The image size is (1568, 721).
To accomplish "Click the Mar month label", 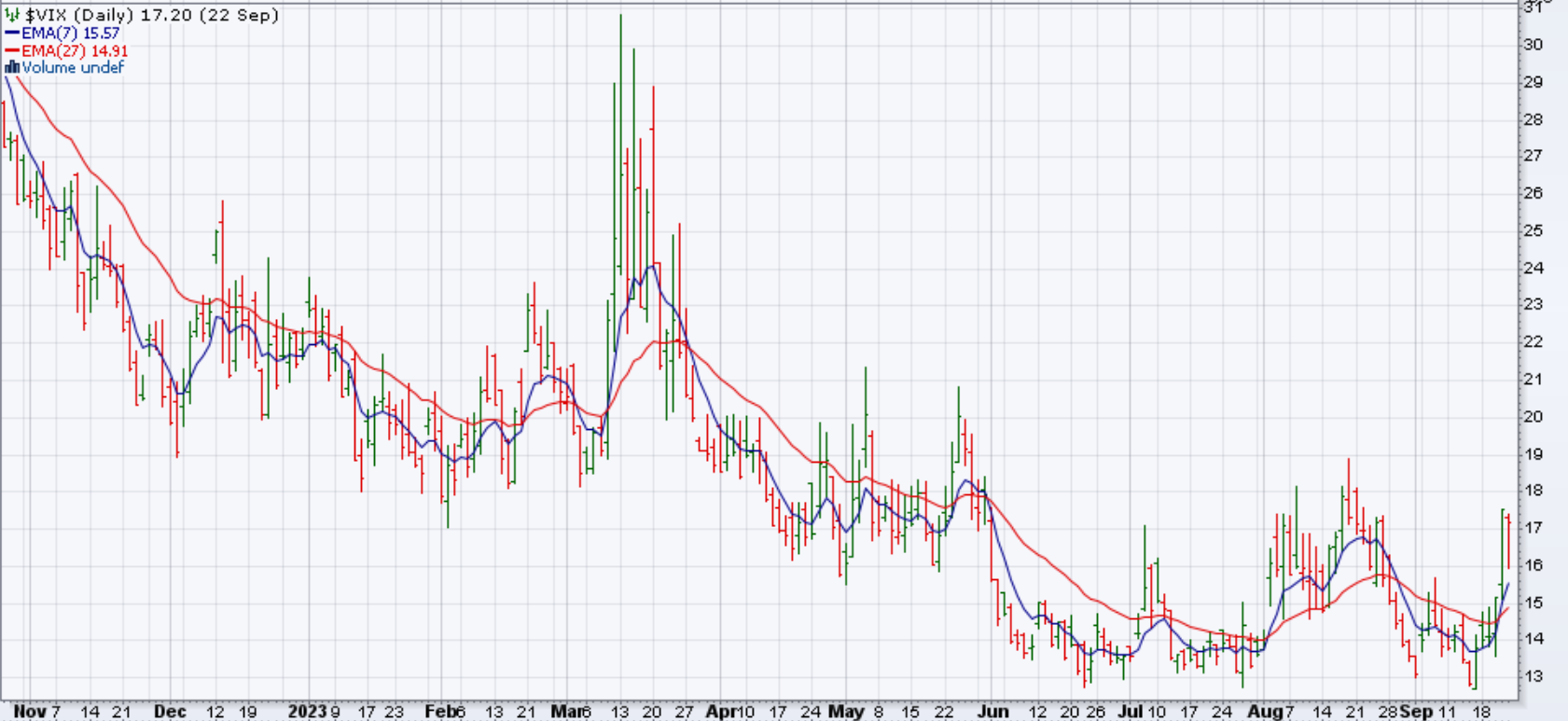I will point(565,712).
